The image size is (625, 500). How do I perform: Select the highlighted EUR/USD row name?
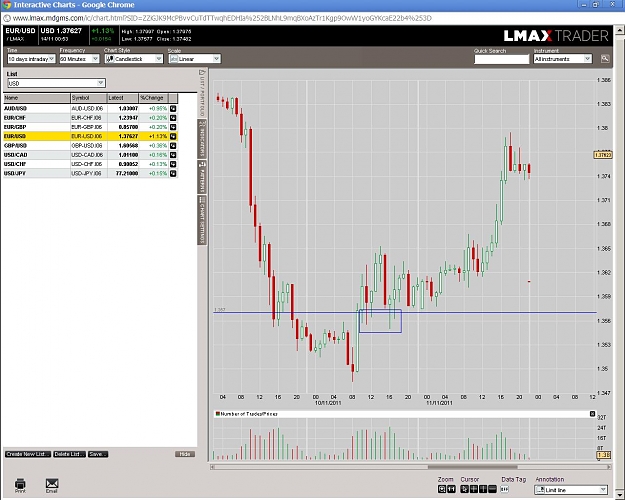click(x=15, y=136)
